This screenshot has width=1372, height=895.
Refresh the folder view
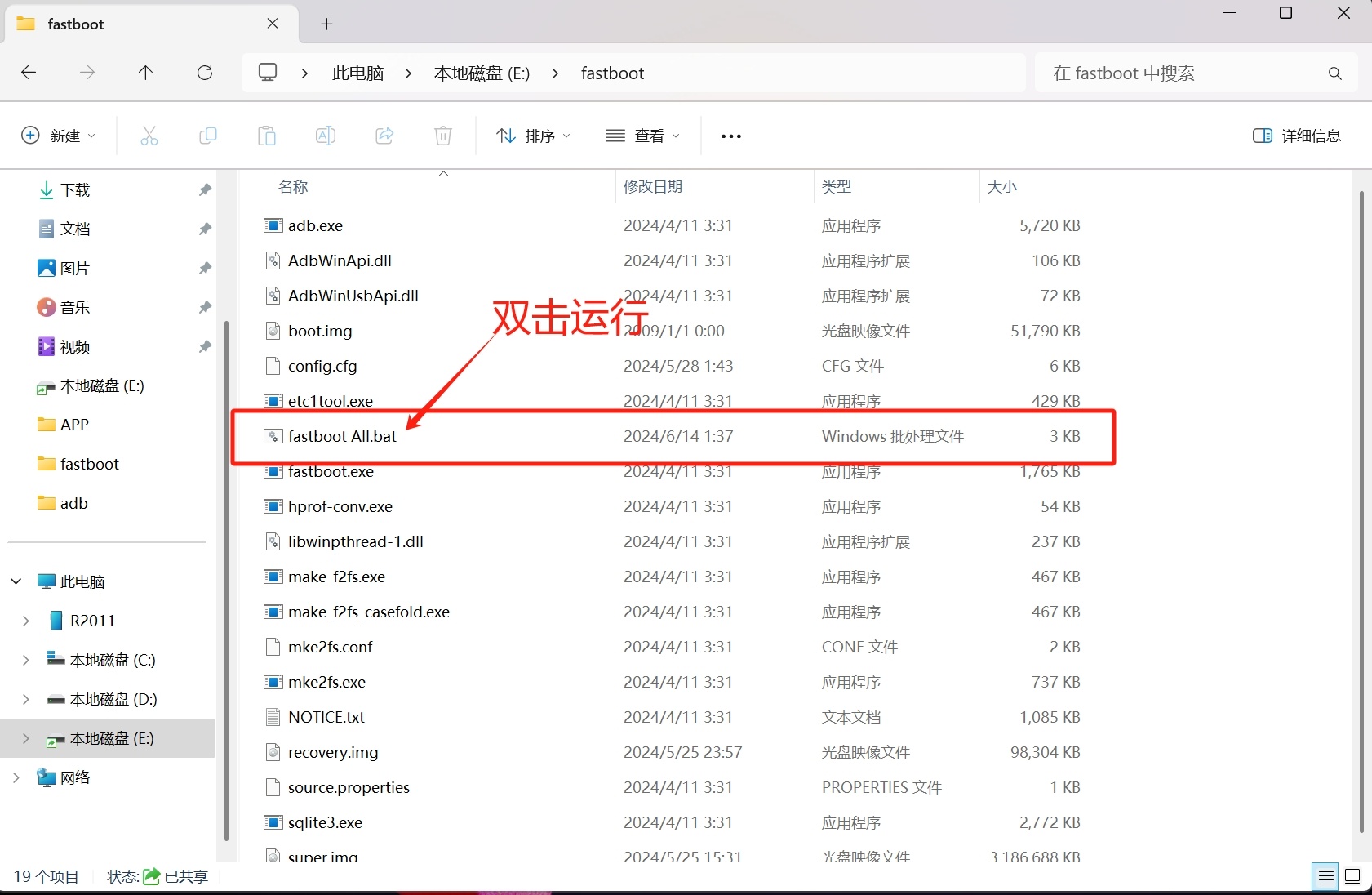205,73
